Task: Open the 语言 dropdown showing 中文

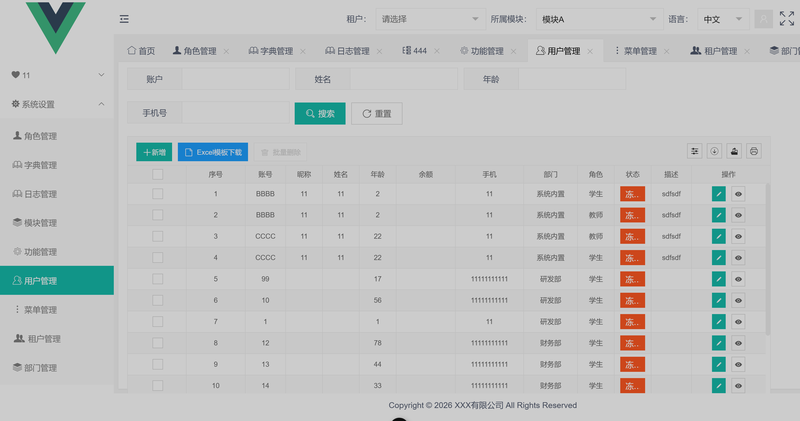Action: tap(722, 19)
